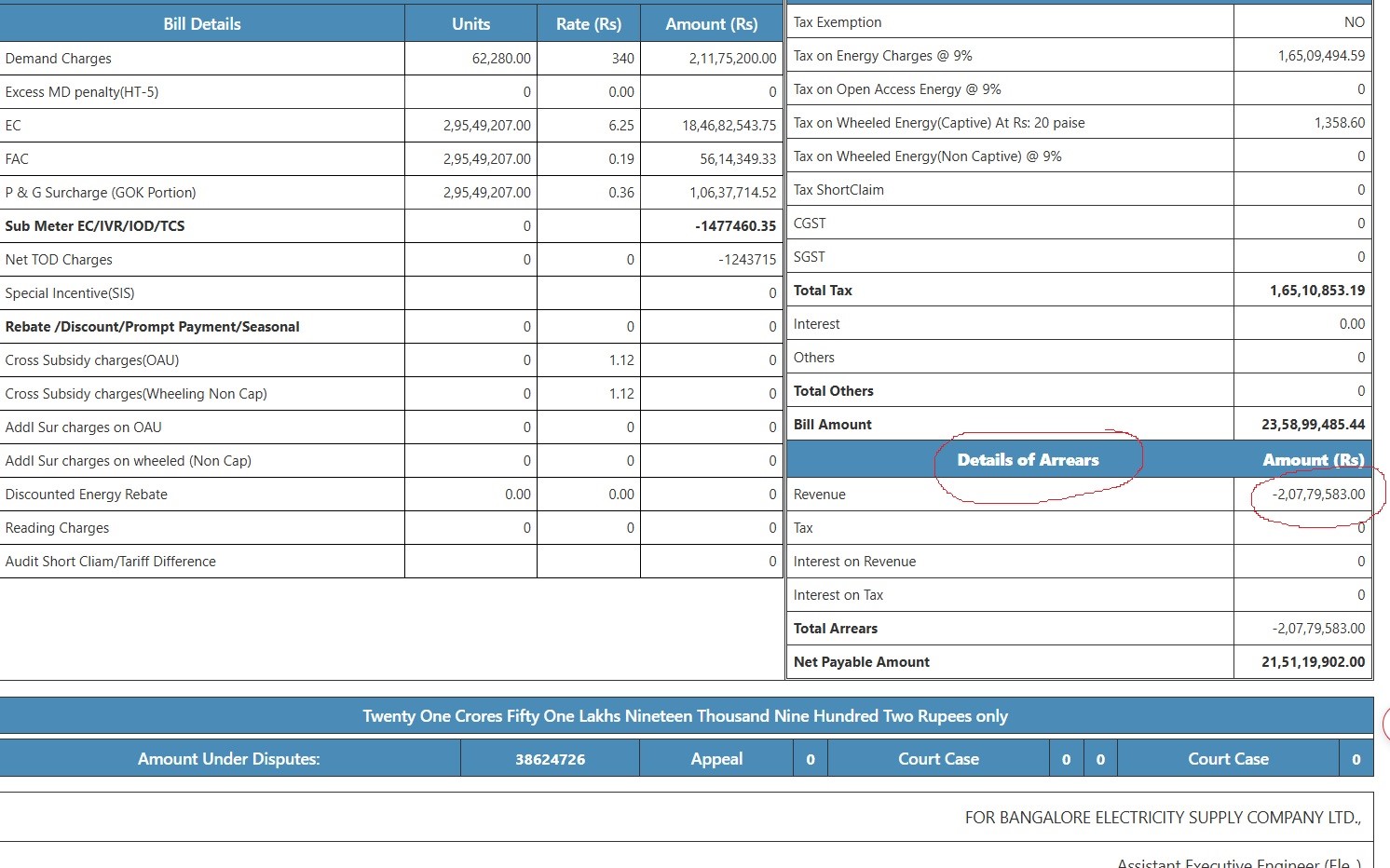Select Cross Subsidy charges(OAU) label
This screenshot has width=1390, height=868.
[92, 360]
